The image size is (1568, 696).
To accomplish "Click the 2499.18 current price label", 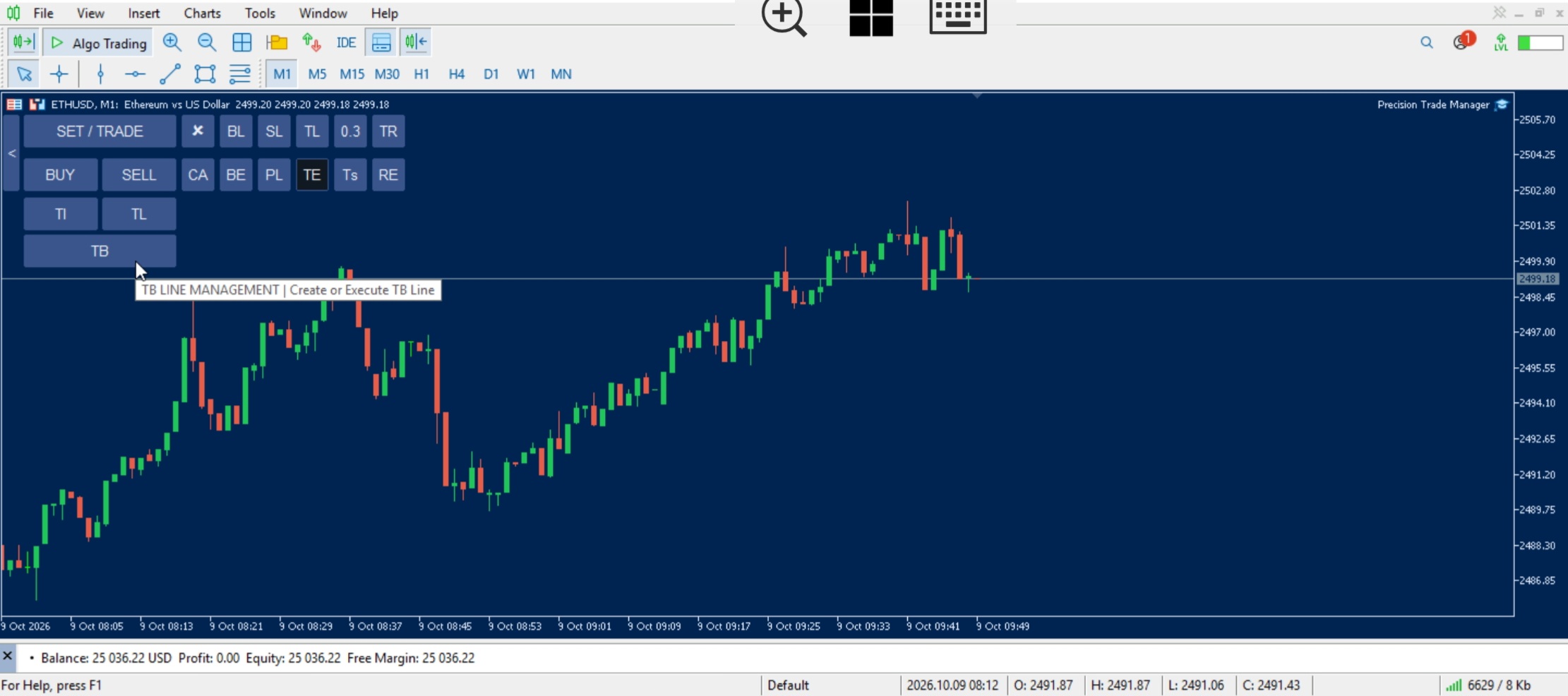I will [x=1537, y=279].
